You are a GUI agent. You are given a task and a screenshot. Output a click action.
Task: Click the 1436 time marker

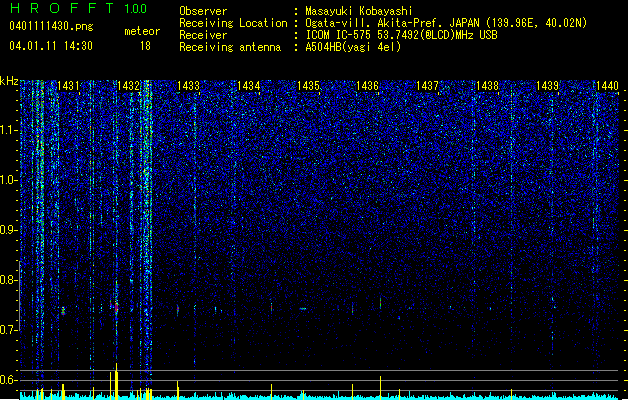367,86
